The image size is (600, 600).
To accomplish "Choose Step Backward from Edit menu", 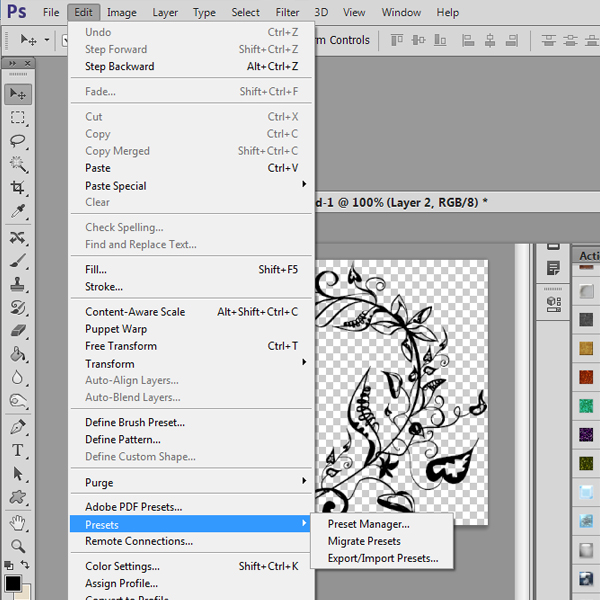I will 191,67.
